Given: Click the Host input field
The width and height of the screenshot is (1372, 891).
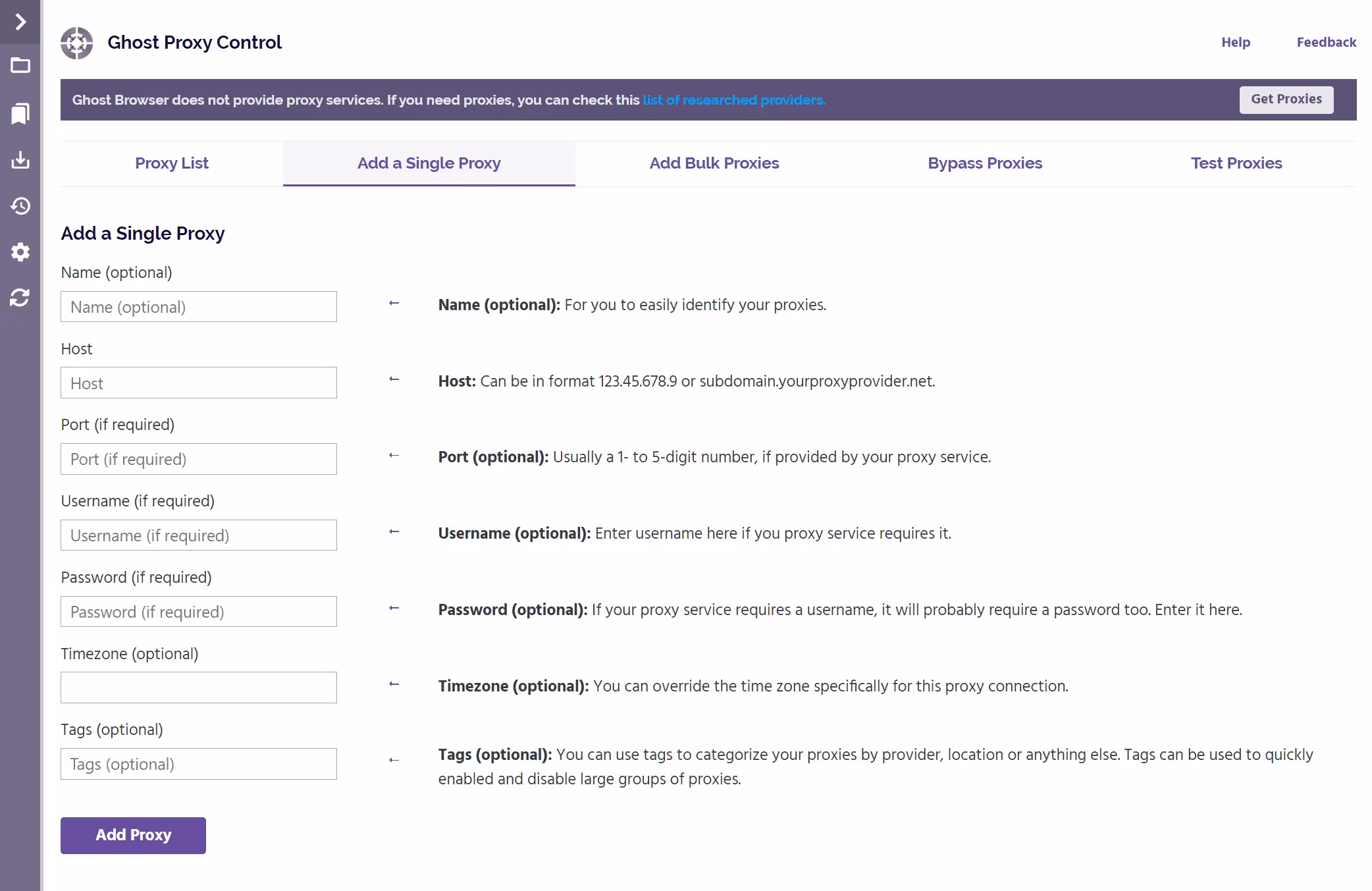Looking at the screenshot, I should pyautogui.click(x=198, y=383).
